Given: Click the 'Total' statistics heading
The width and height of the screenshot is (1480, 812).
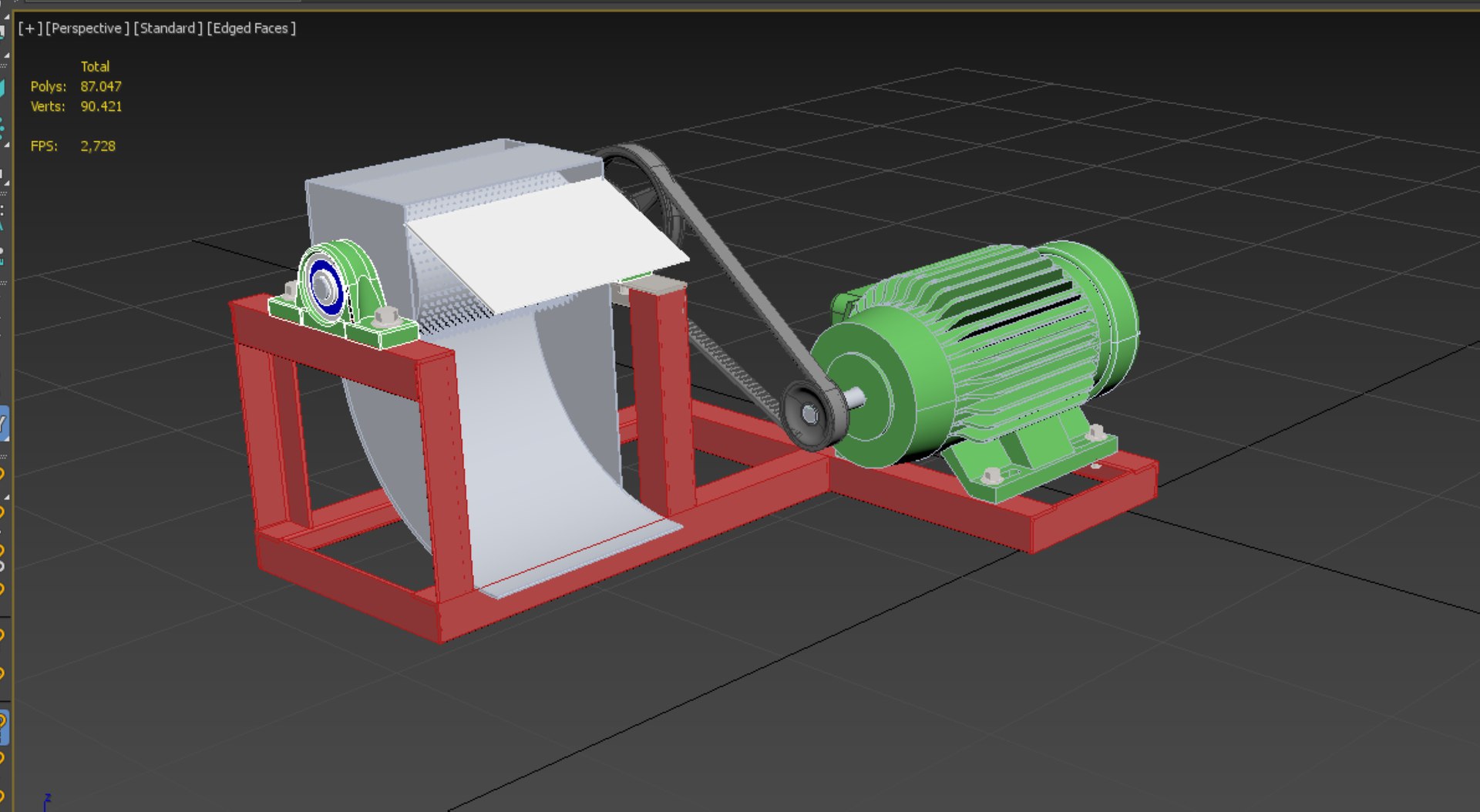Looking at the screenshot, I should pos(95,66).
